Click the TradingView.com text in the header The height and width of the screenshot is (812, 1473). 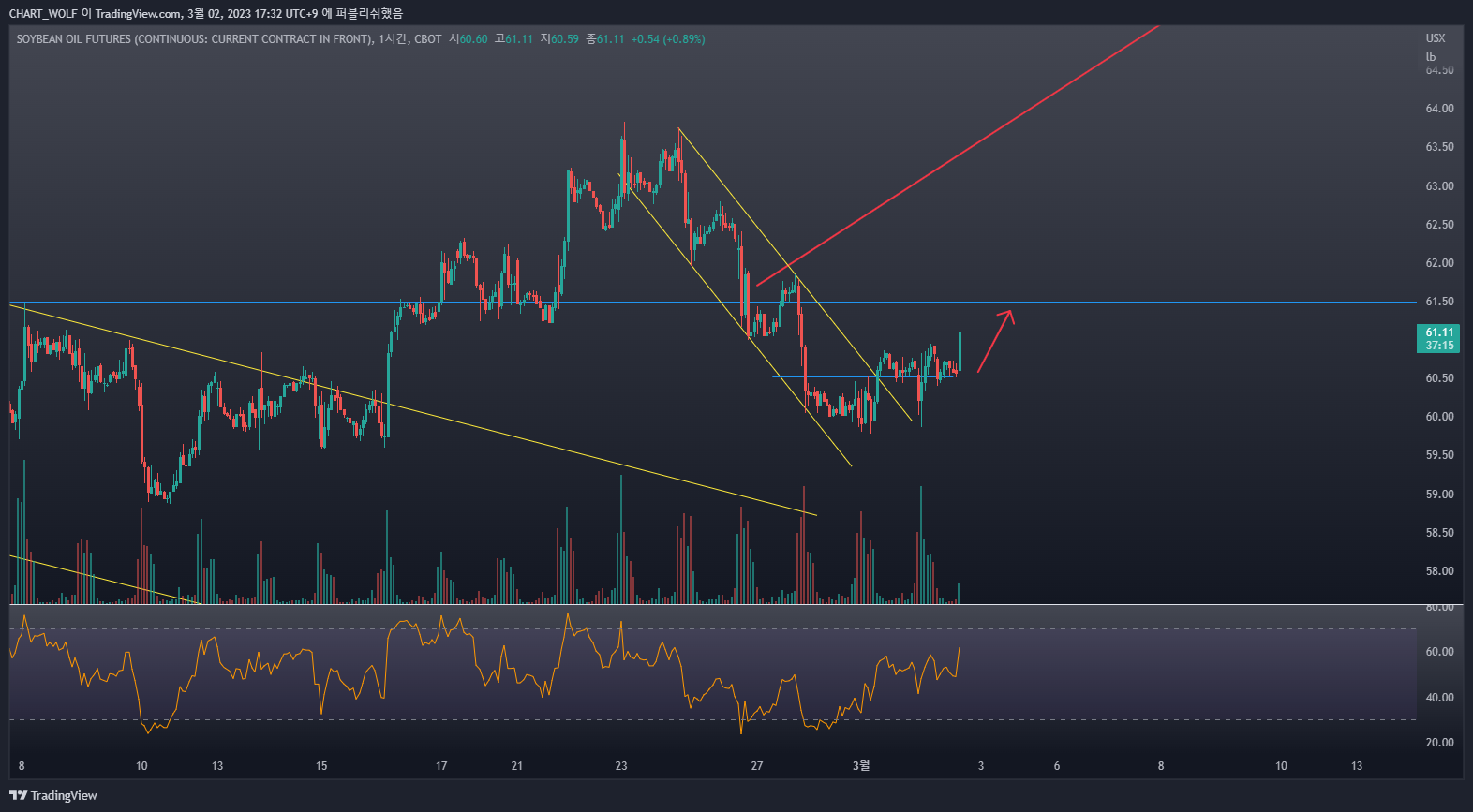[138, 13]
